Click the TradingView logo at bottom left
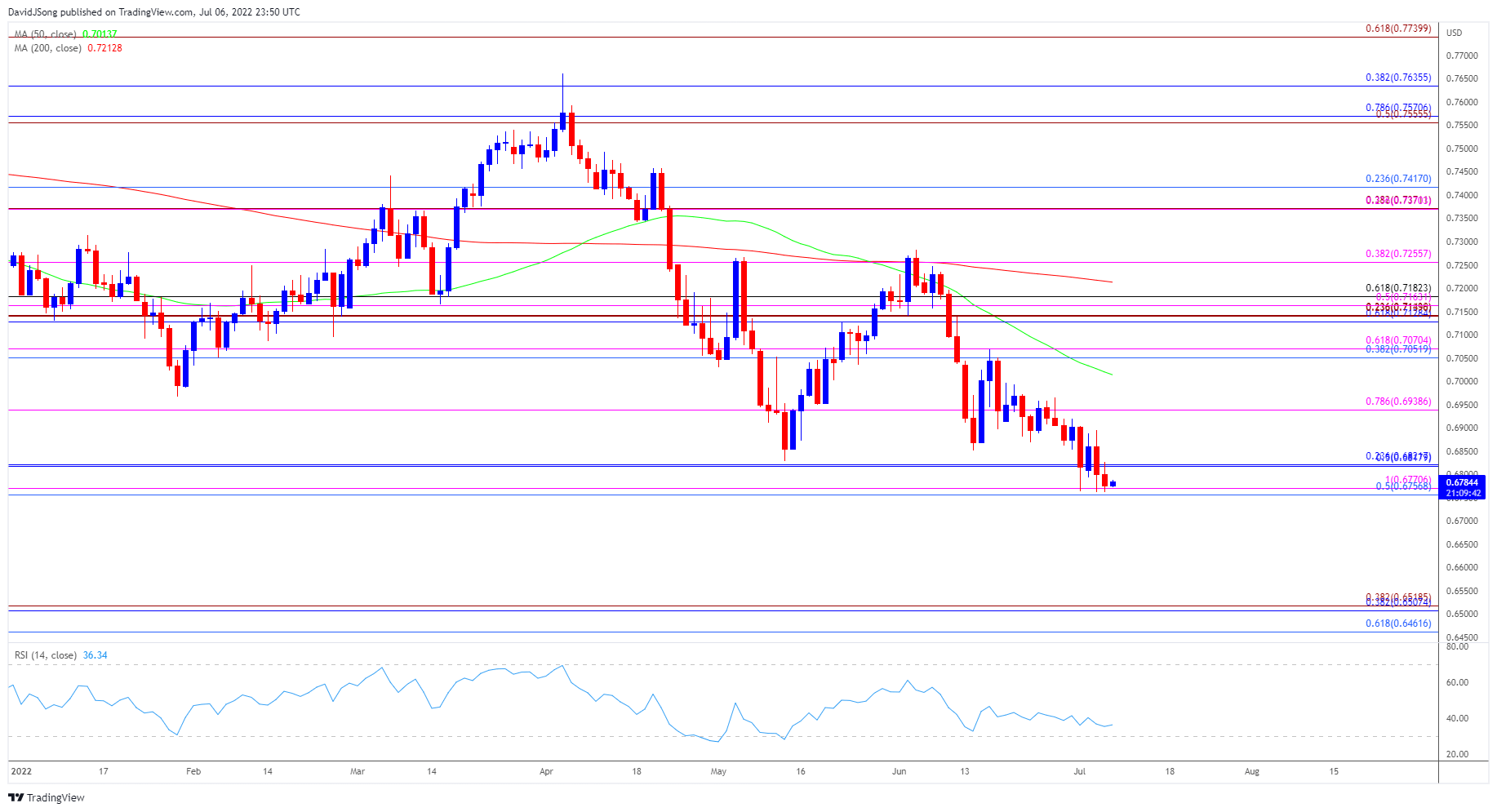Screen dimensions: 1497x812 coord(47,797)
